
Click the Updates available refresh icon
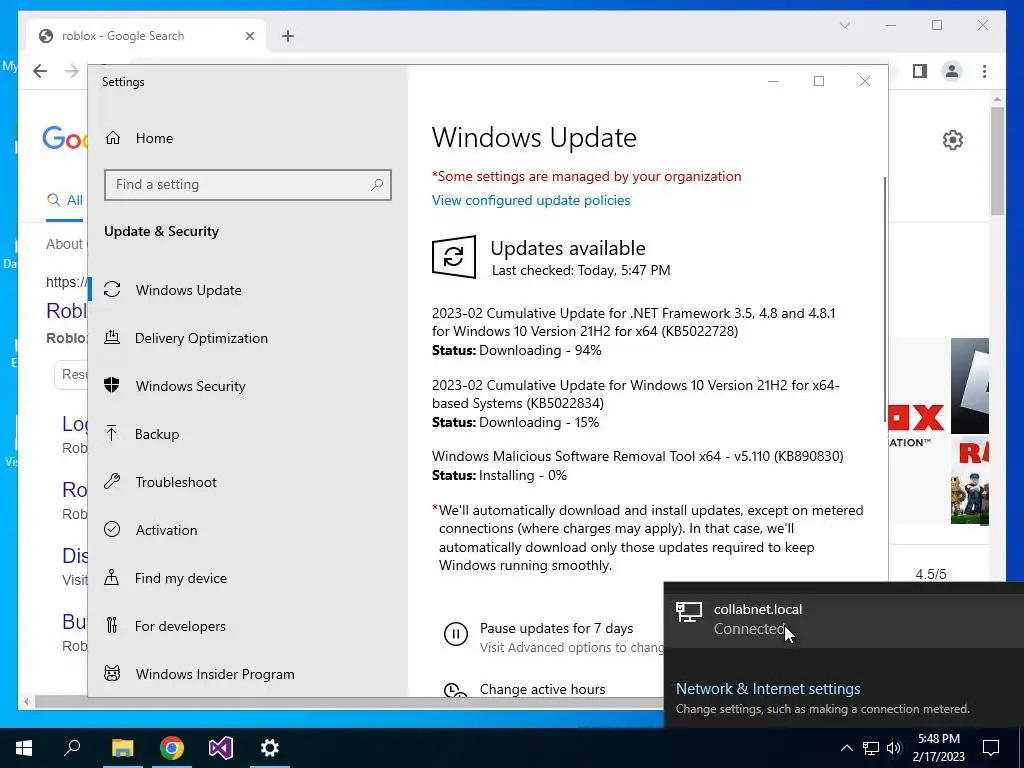click(454, 257)
